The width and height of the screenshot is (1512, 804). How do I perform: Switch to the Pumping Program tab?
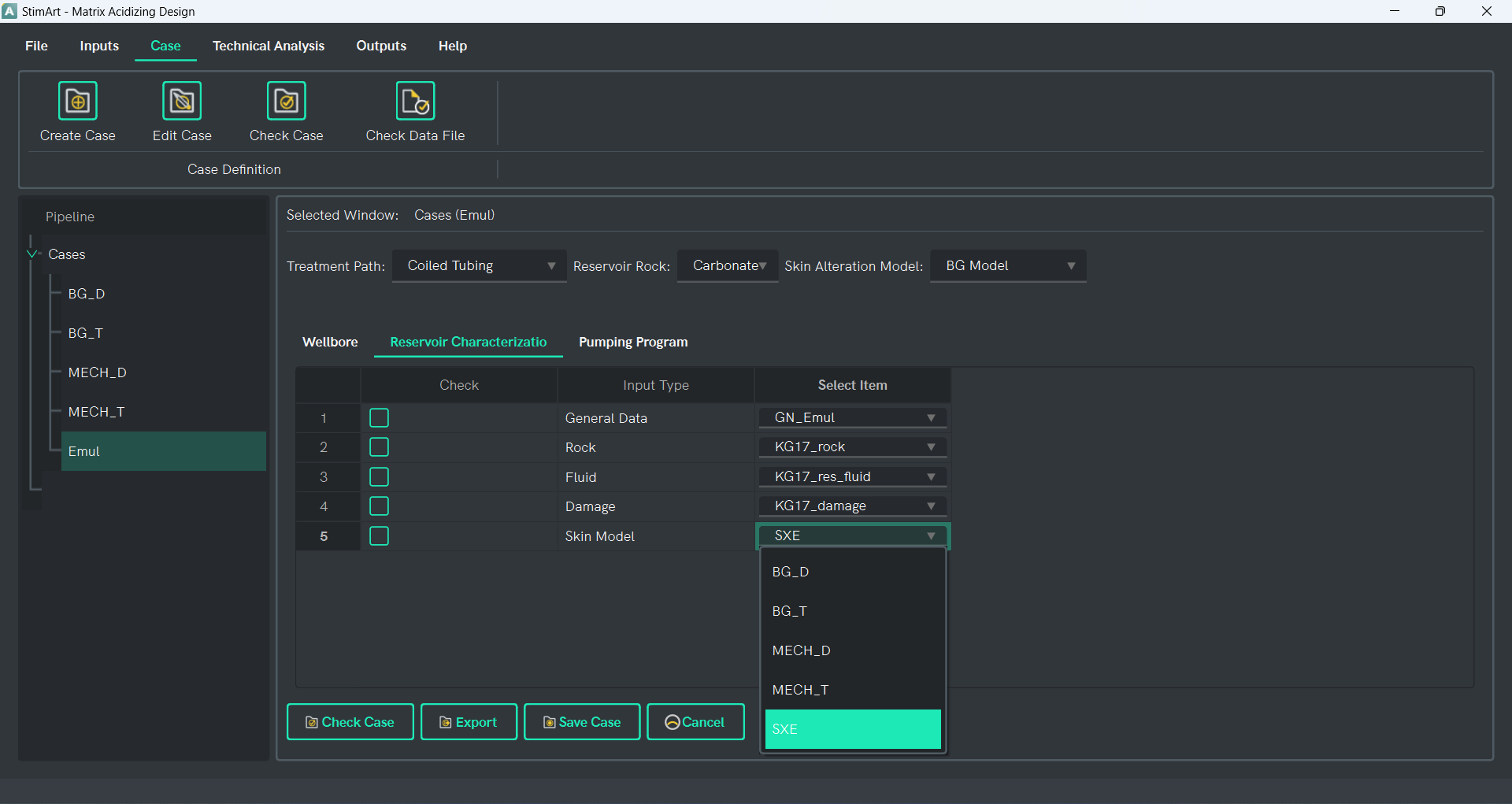632,342
